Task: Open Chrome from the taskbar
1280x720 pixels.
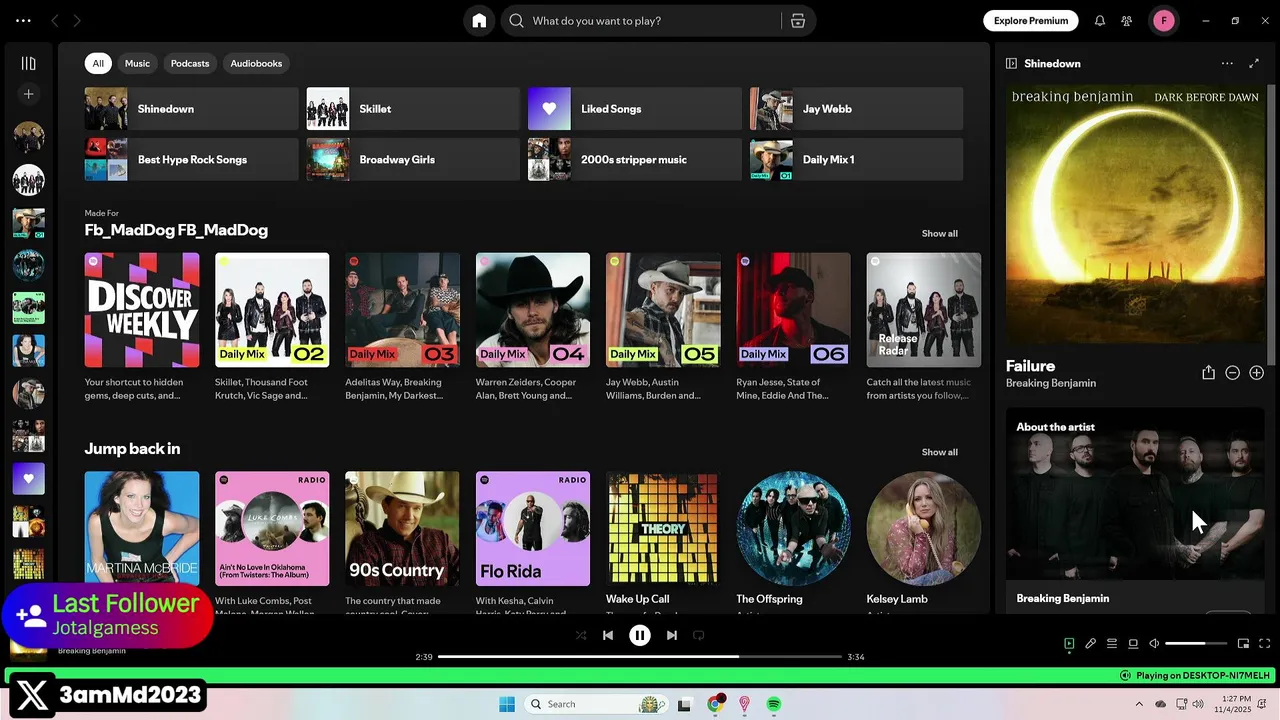Action: coord(715,704)
